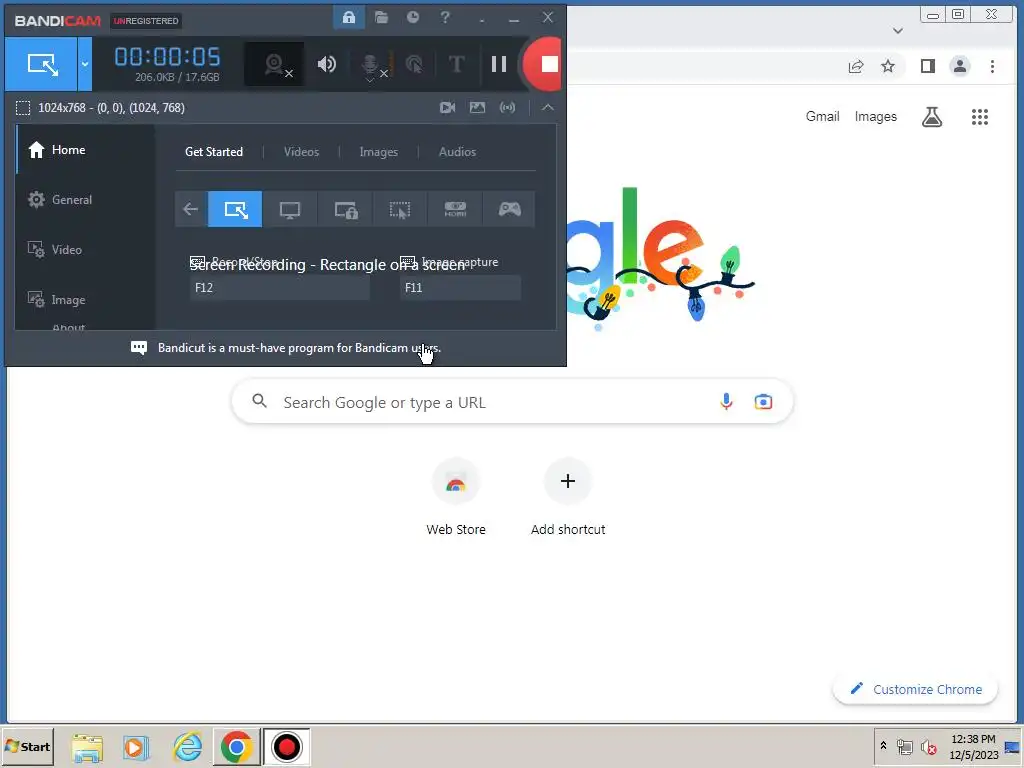
Task: Click the muted volume tray icon
Action: pyautogui.click(x=928, y=746)
